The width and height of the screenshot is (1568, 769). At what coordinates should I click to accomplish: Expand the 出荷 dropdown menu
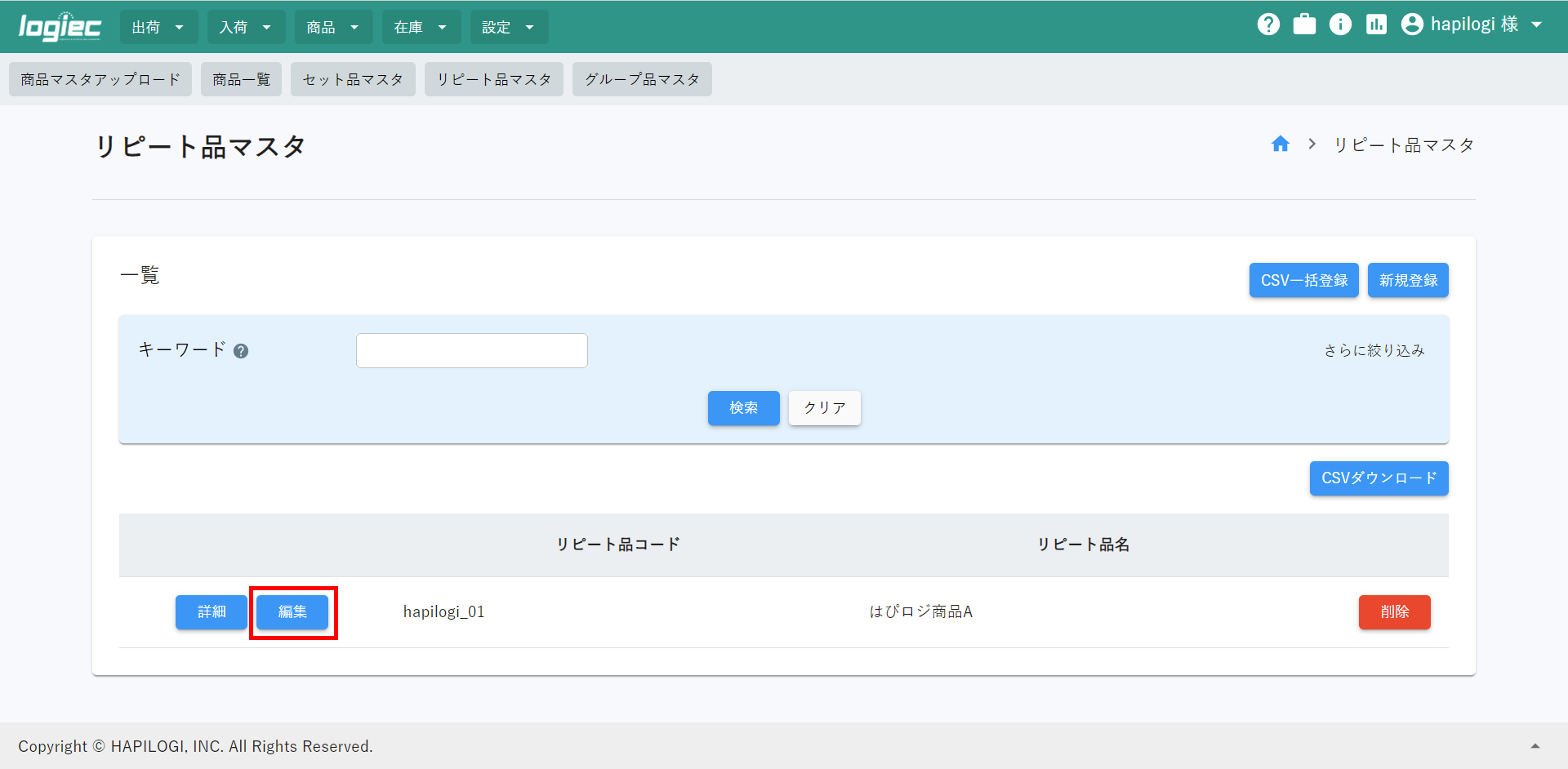pyautogui.click(x=158, y=27)
